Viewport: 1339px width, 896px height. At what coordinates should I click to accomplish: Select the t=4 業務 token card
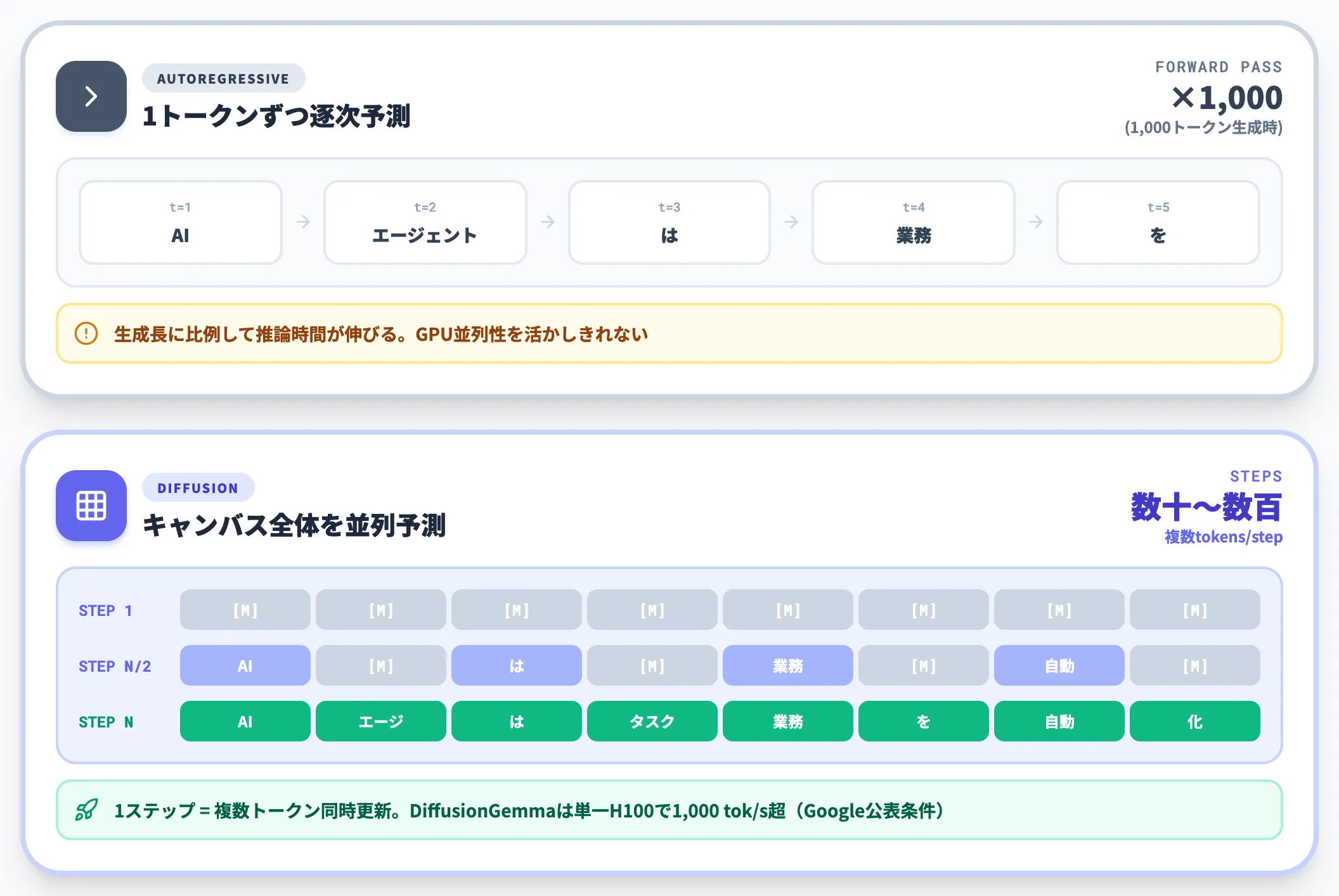click(914, 222)
